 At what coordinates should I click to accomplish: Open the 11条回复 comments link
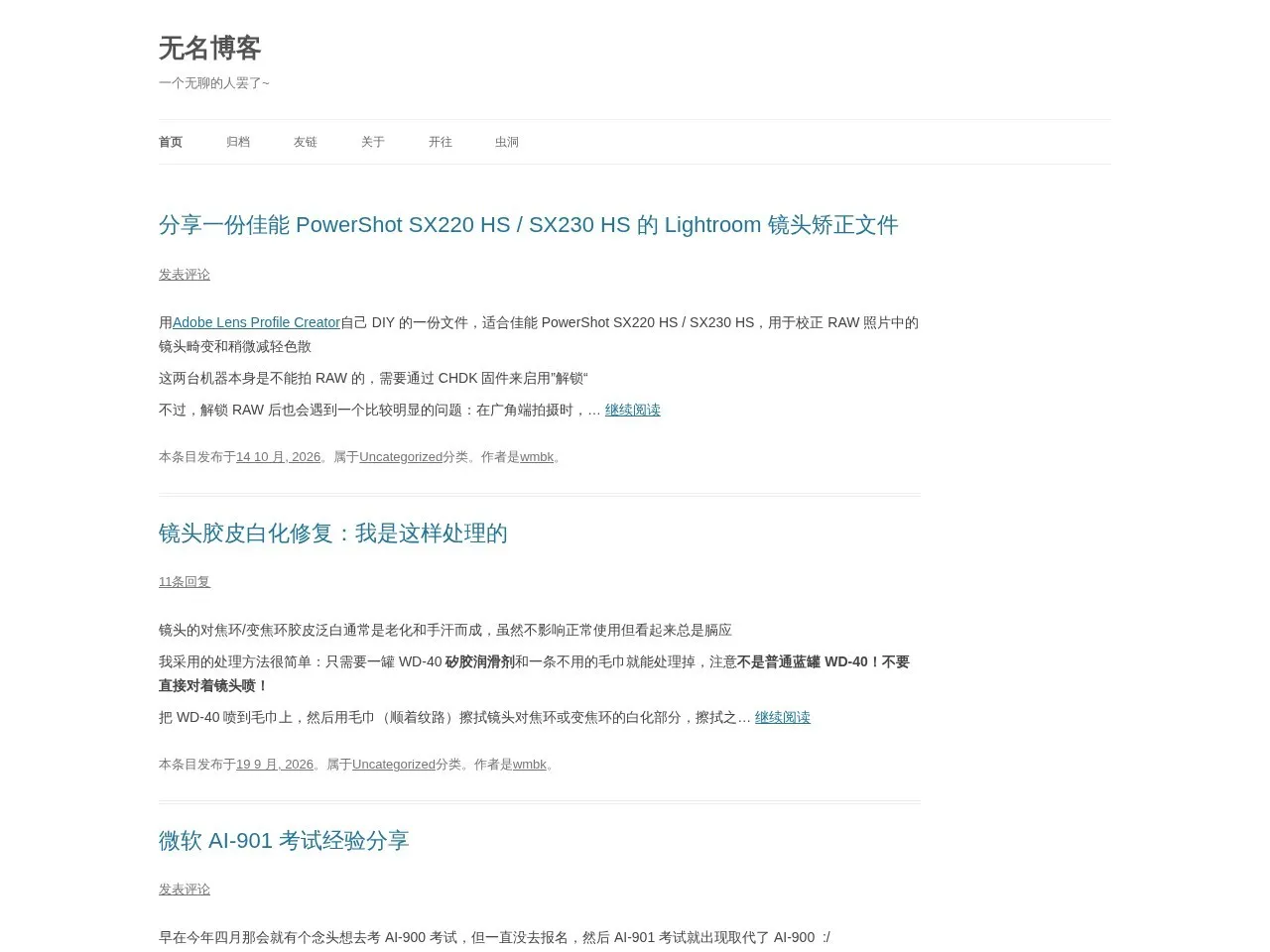(185, 582)
